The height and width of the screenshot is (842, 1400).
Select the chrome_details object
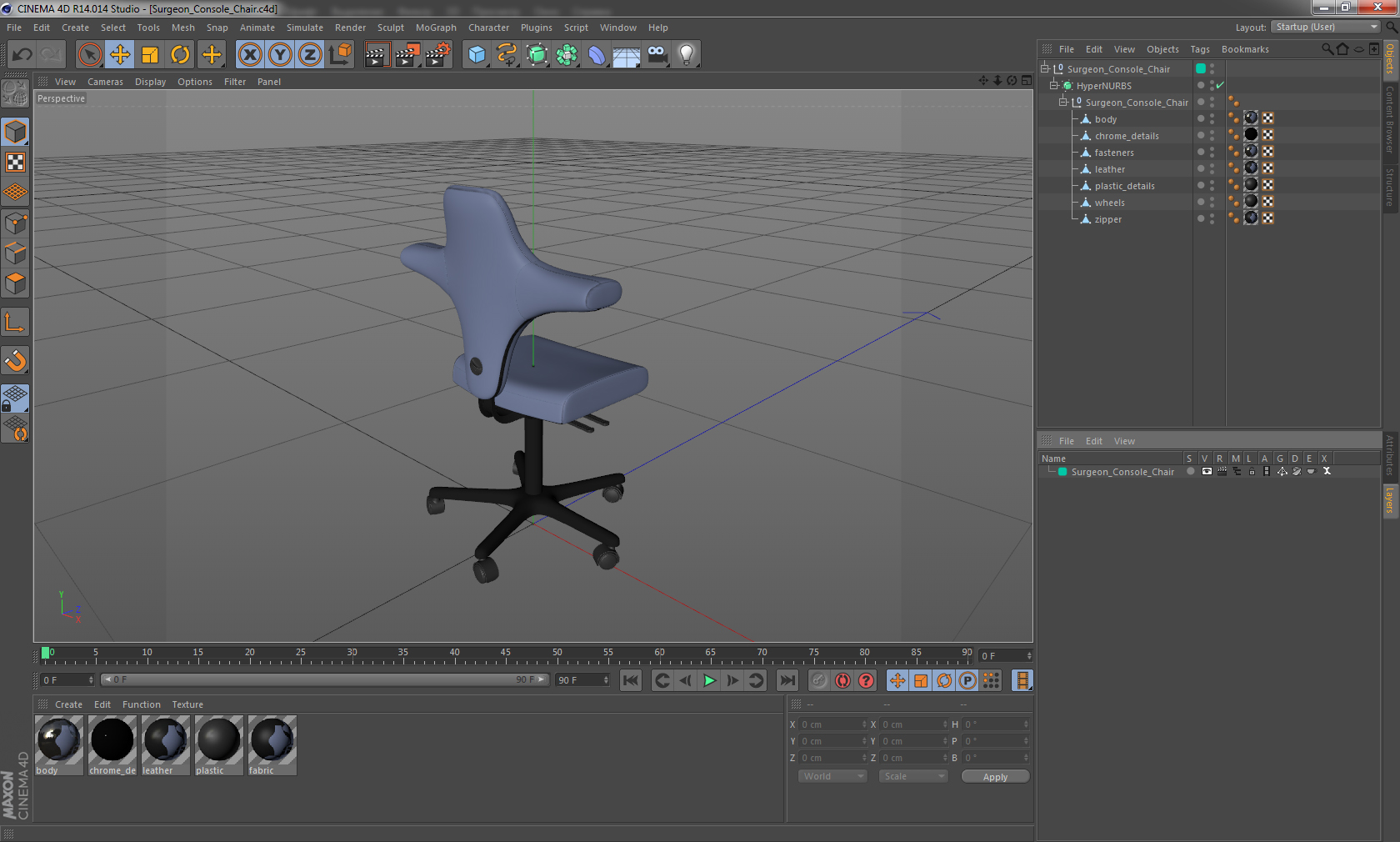[x=1127, y=136]
